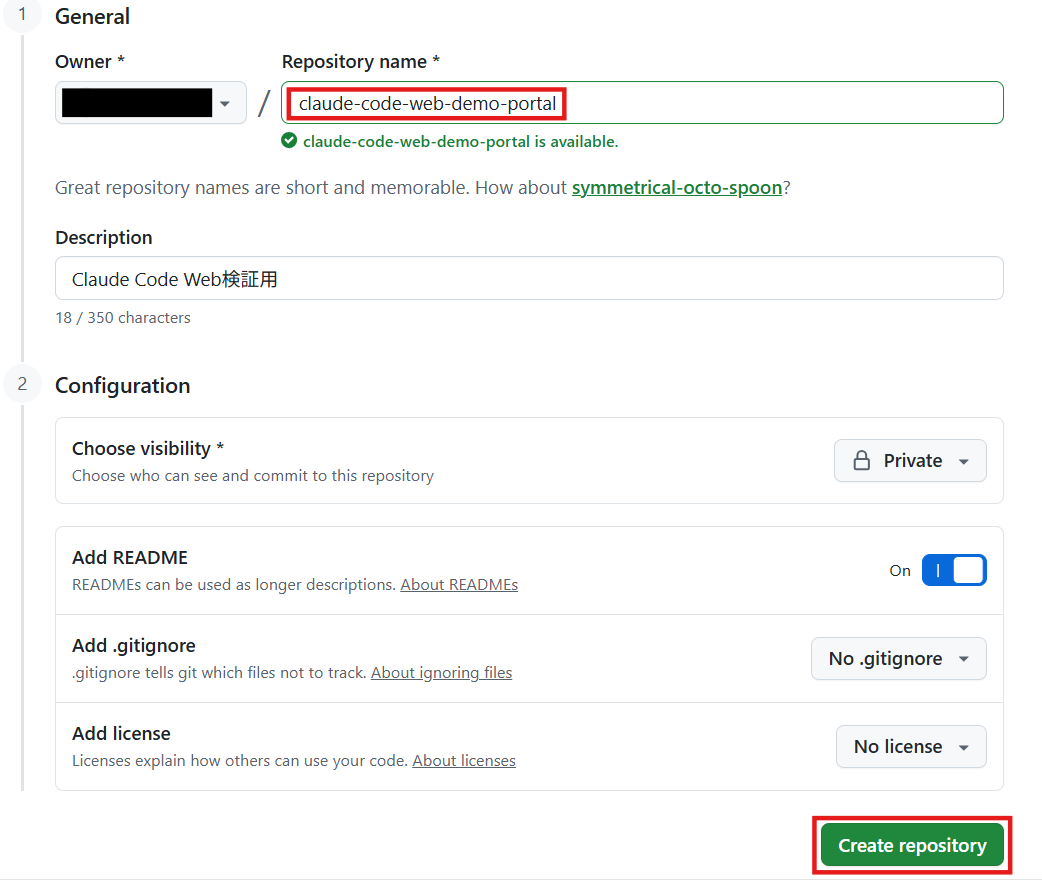Screen dimensions: 1042x880
Task: Open the No .gitignore template dropdown
Action: [898, 659]
